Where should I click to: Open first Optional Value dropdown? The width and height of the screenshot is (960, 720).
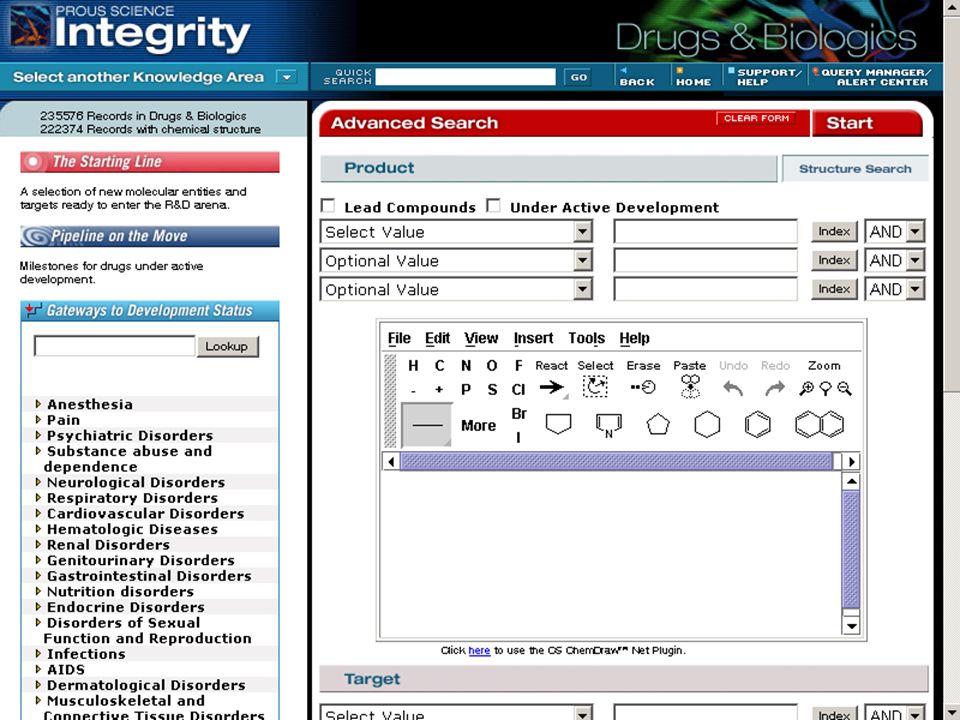(456, 260)
